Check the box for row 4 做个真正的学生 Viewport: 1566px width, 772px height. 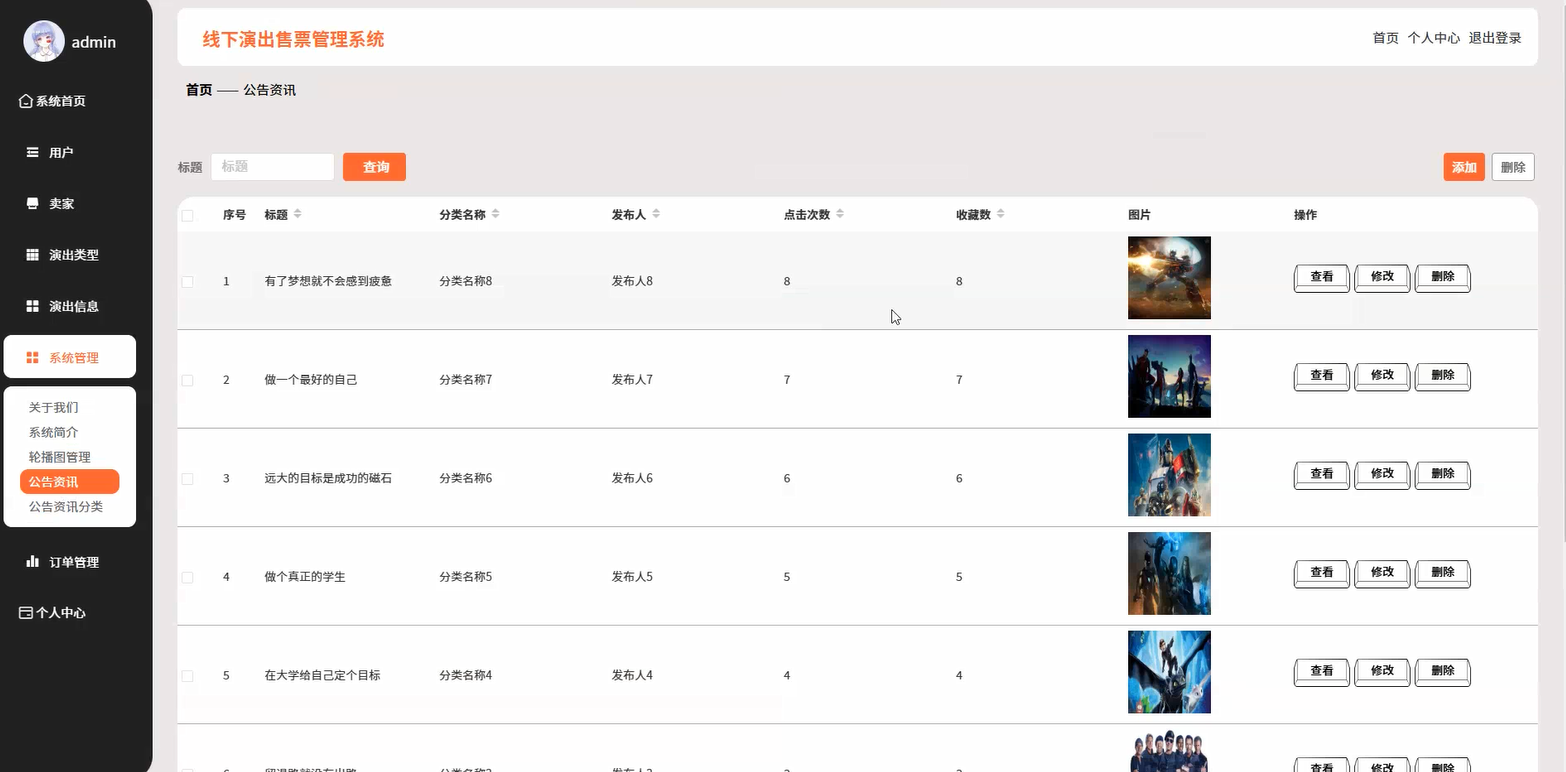click(187, 577)
